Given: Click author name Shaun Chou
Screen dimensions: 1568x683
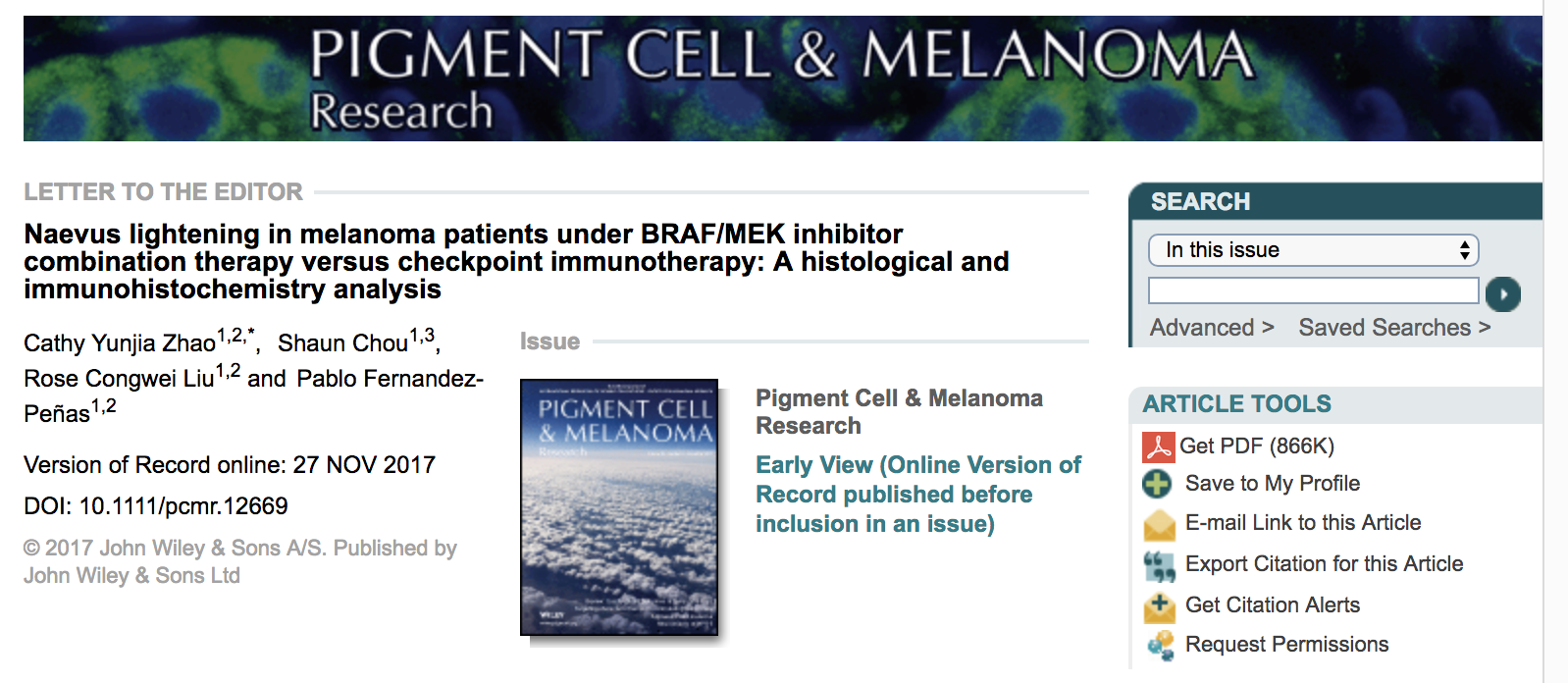Looking at the screenshot, I should pos(342,343).
